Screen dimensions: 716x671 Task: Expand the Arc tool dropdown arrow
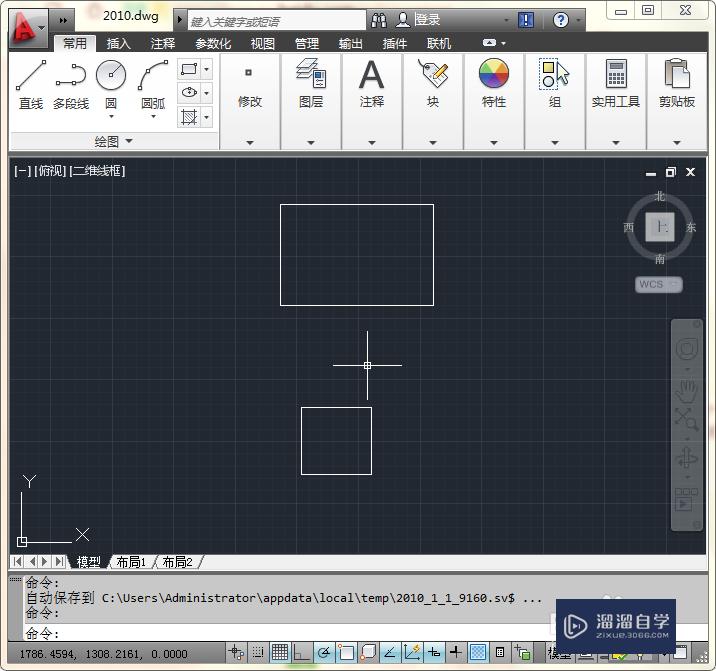(153, 117)
